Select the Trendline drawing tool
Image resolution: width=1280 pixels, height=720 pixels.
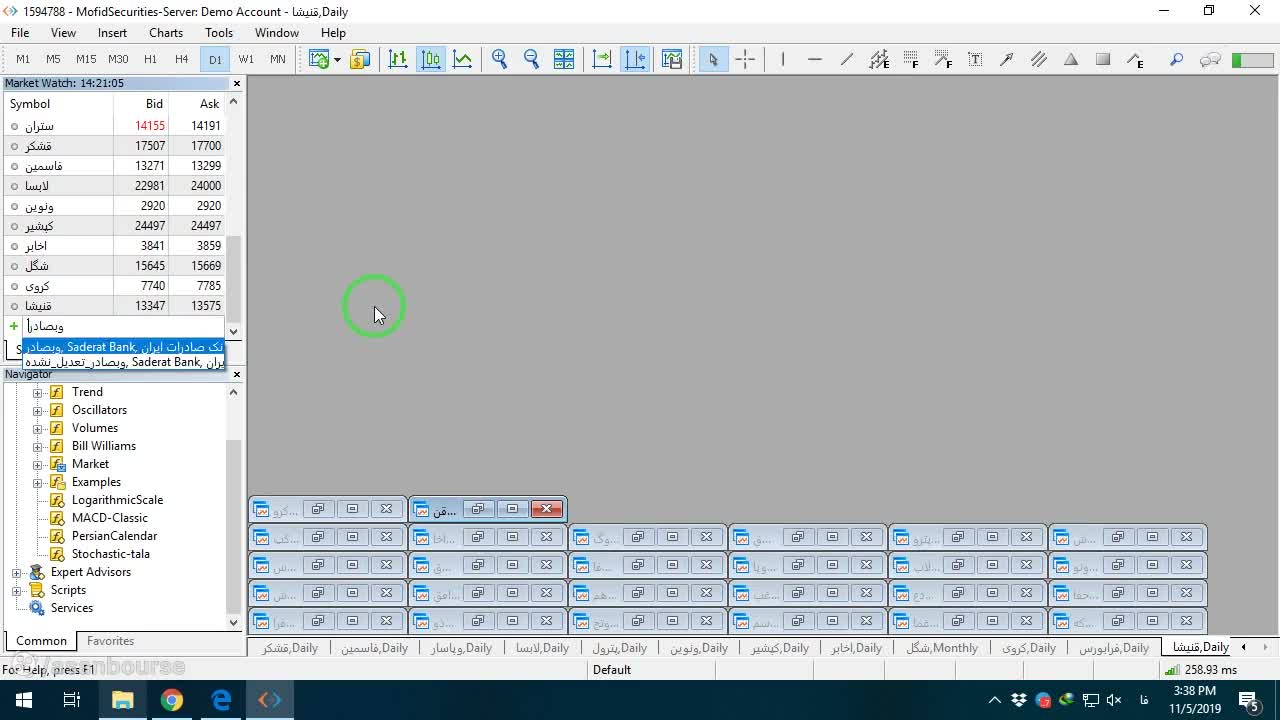coord(847,60)
